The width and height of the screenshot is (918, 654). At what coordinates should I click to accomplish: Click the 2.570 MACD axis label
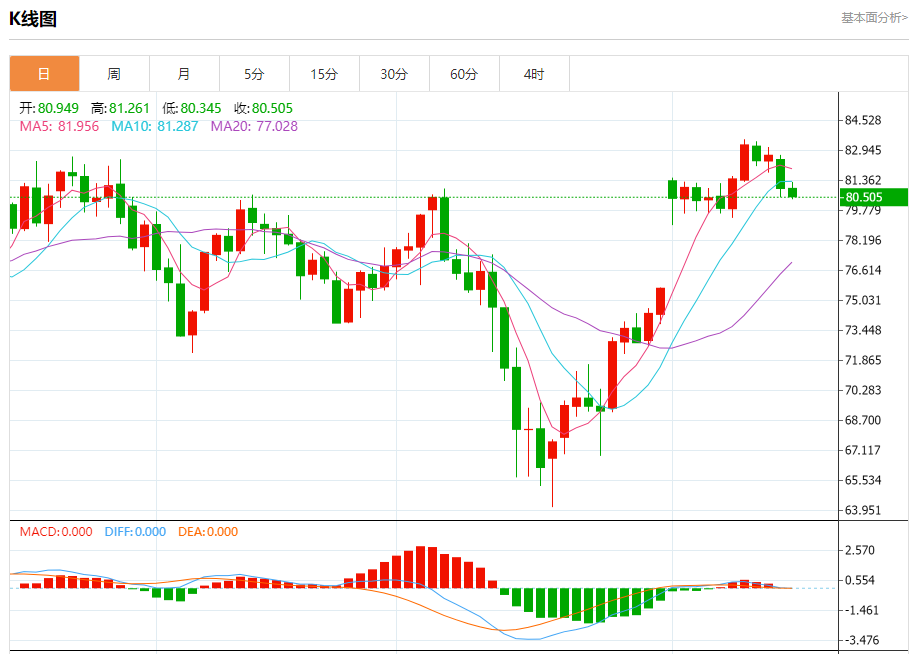859,550
